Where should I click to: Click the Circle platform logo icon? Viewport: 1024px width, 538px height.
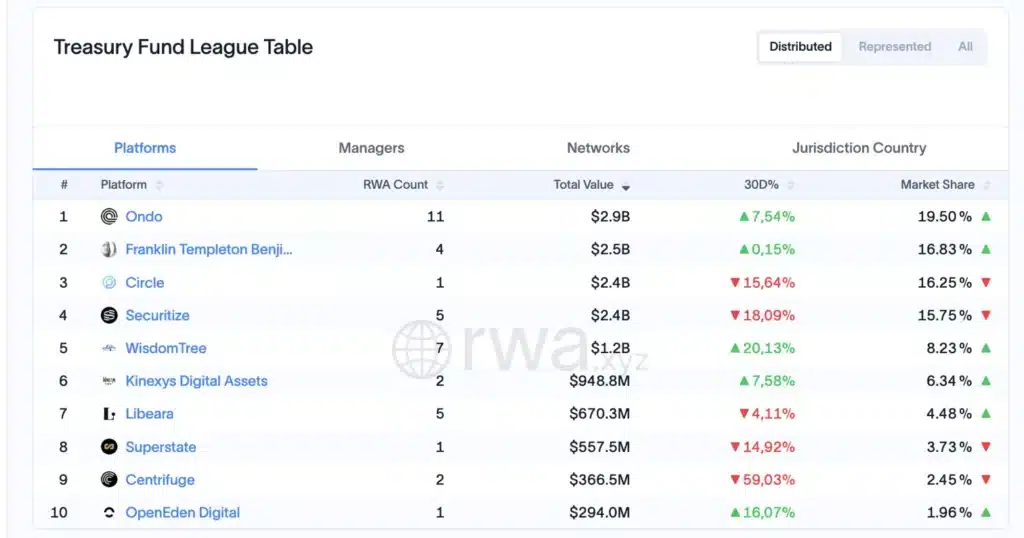point(109,283)
